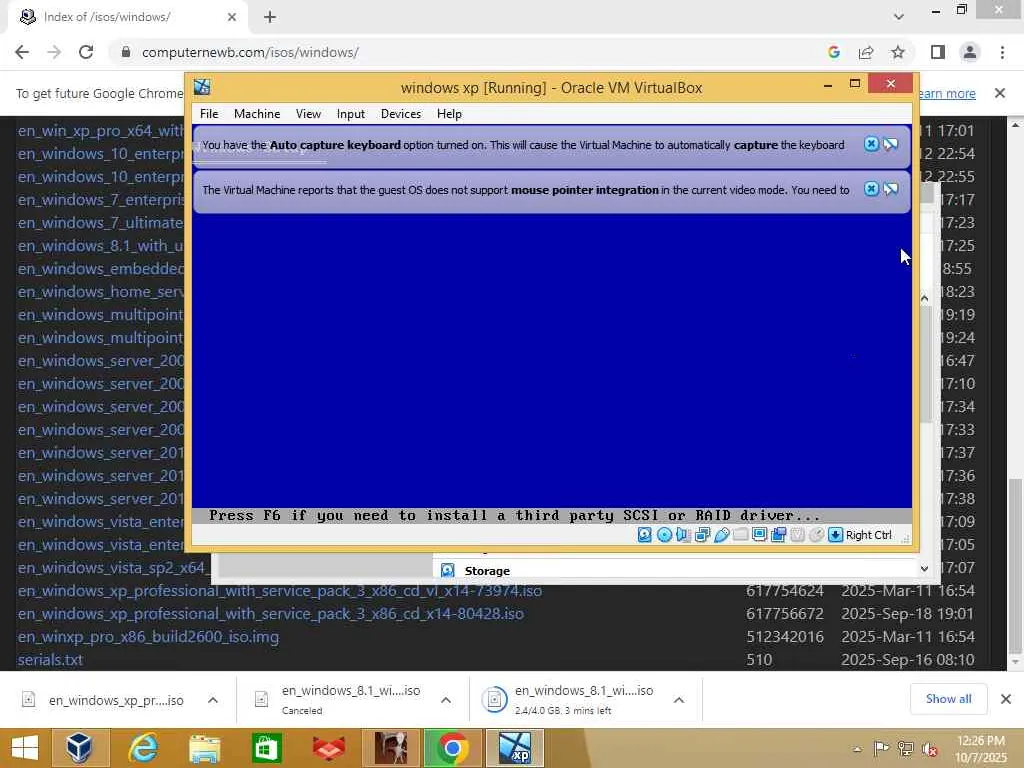Click the VirtualBox window title bar icon
Screen dimensions: 1024x768
click(x=202, y=87)
